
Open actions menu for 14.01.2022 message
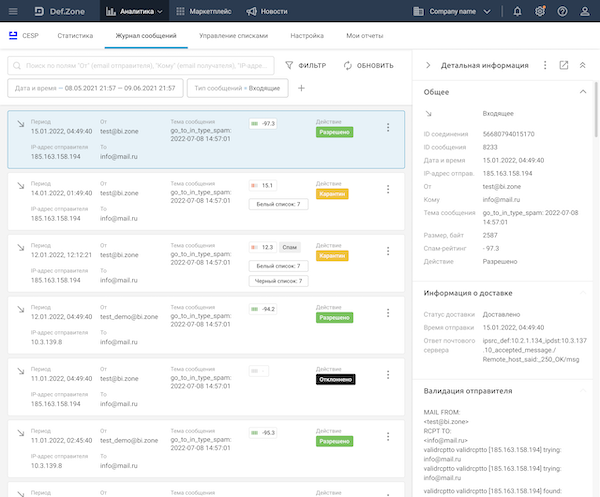click(388, 189)
